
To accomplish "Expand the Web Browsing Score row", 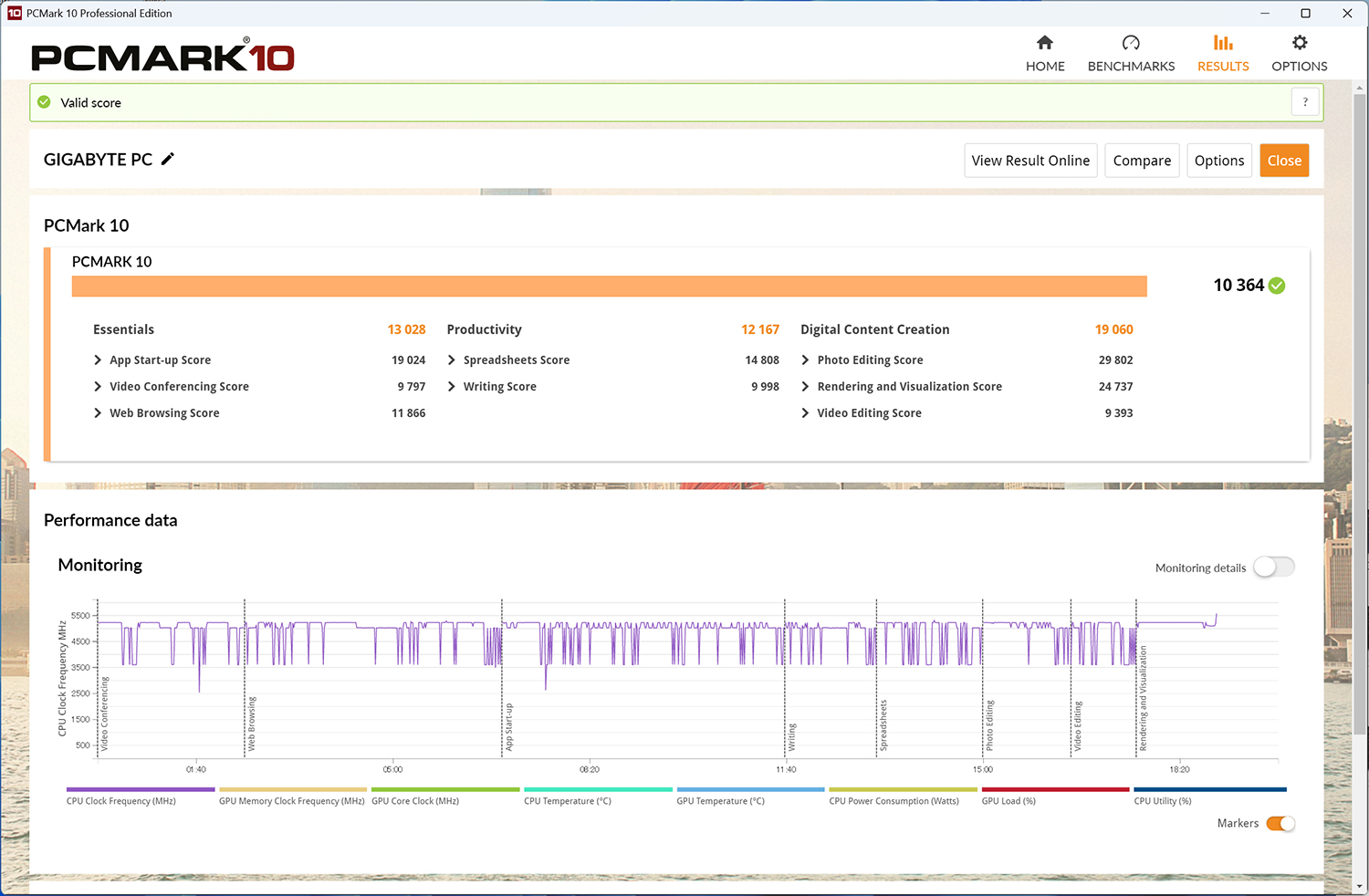I will point(98,413).
